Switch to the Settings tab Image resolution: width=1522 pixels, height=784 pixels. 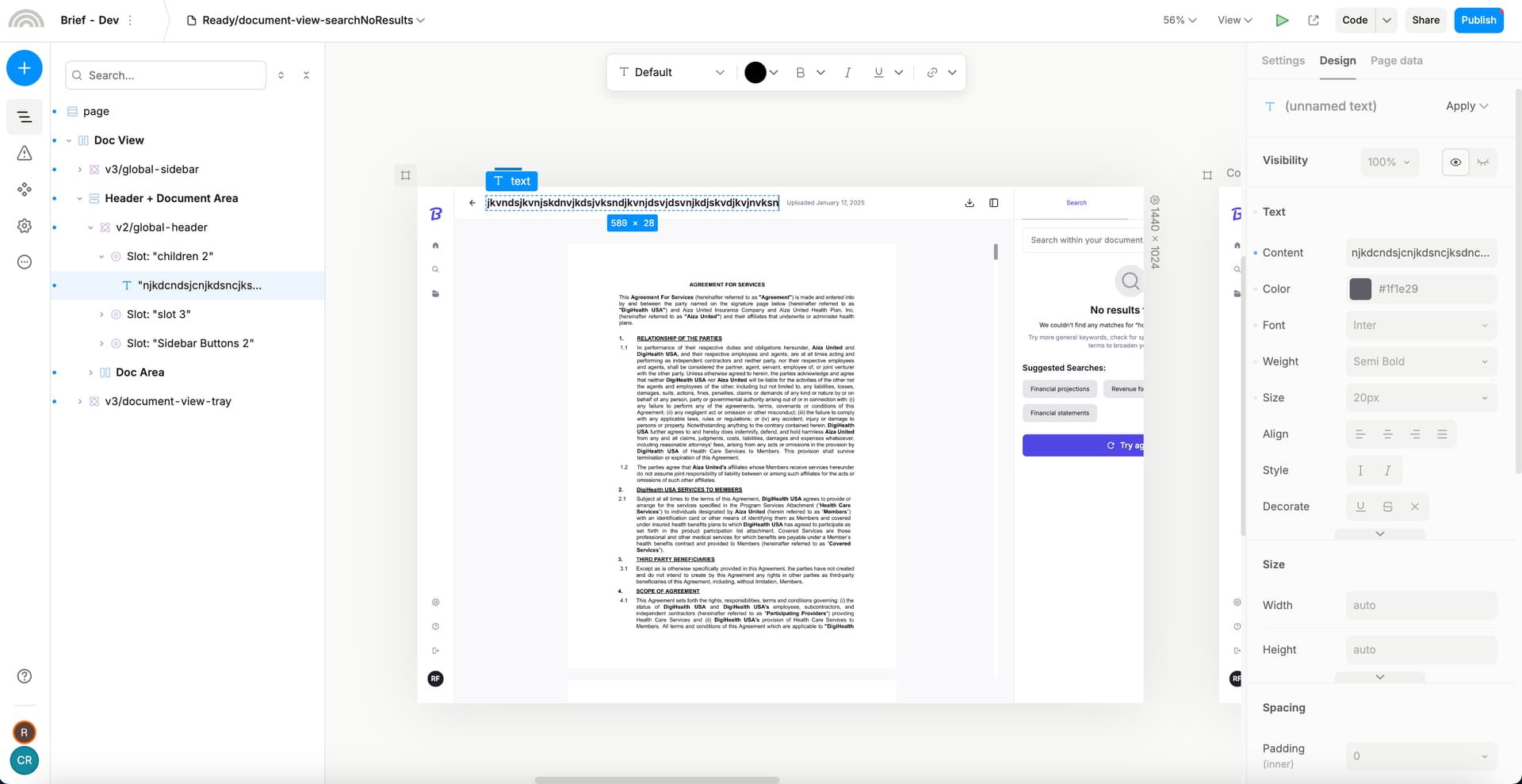coord(1283,61)
